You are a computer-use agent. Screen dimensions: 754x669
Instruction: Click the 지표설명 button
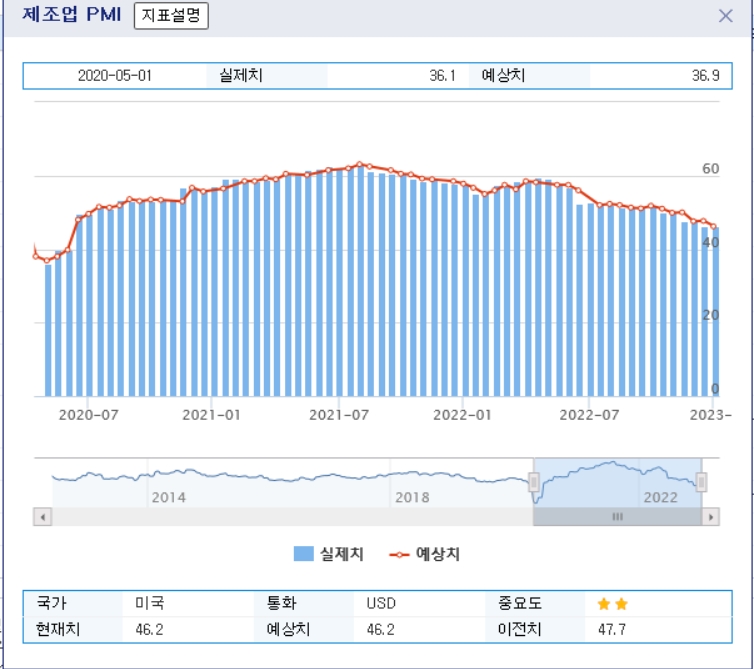pos(171,15)
